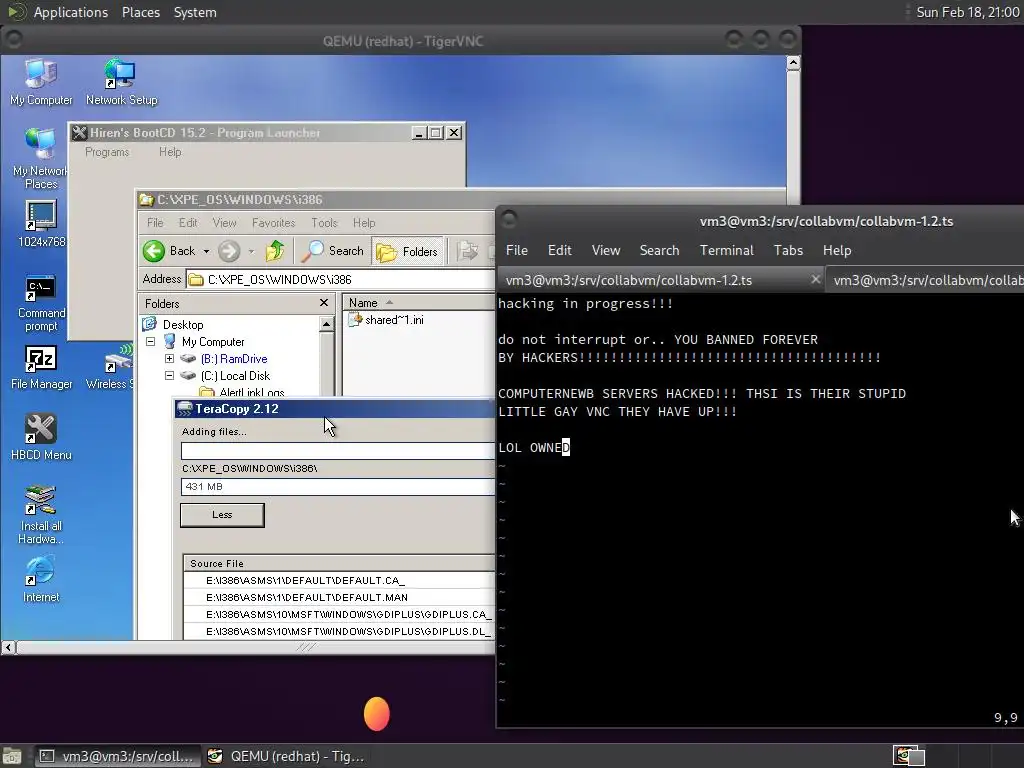The image size is (1024, 768).
Task: Open Programs menu in Hiren's launcher
Action: click(x=107, y=152)
